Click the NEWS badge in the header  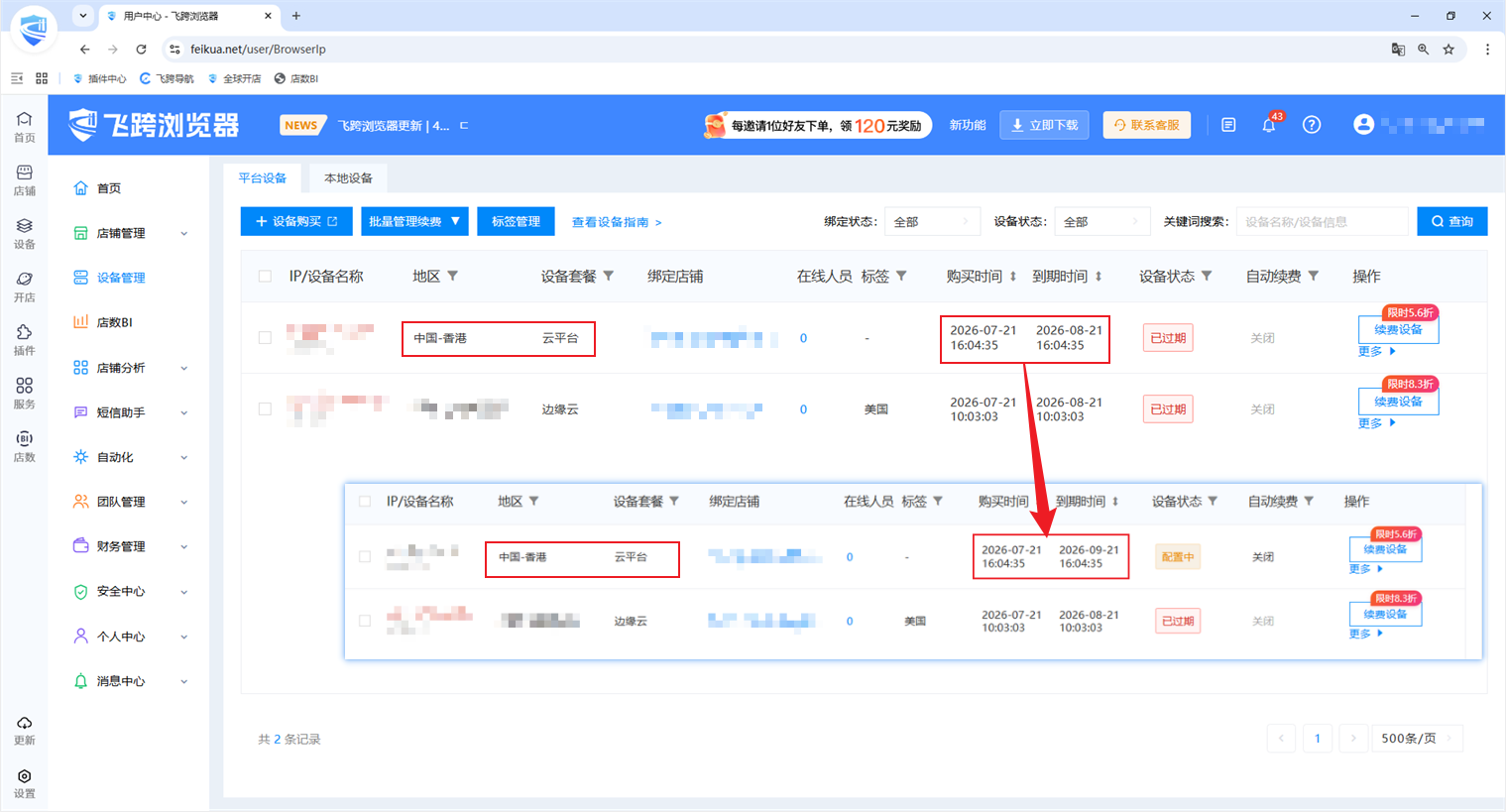coord(301,125)
